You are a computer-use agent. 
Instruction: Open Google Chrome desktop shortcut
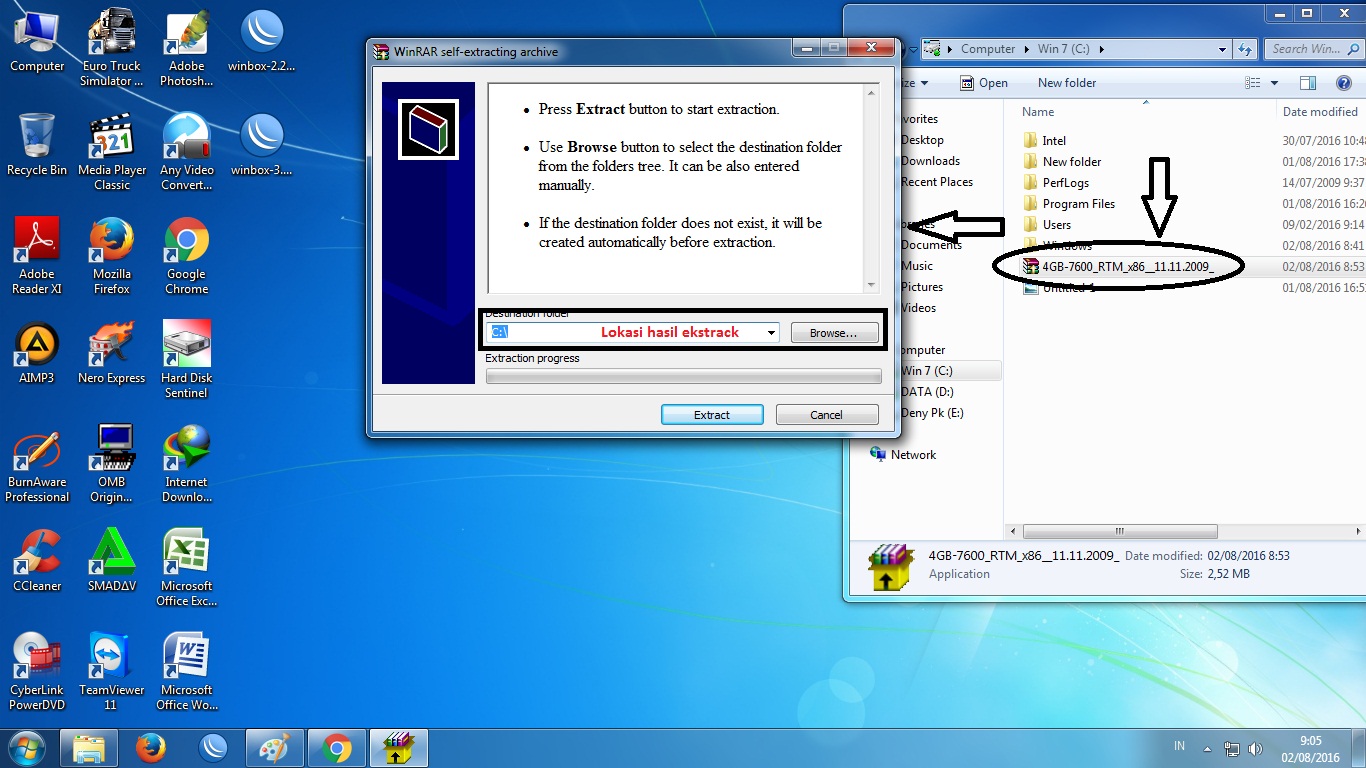tap(187, 255)
